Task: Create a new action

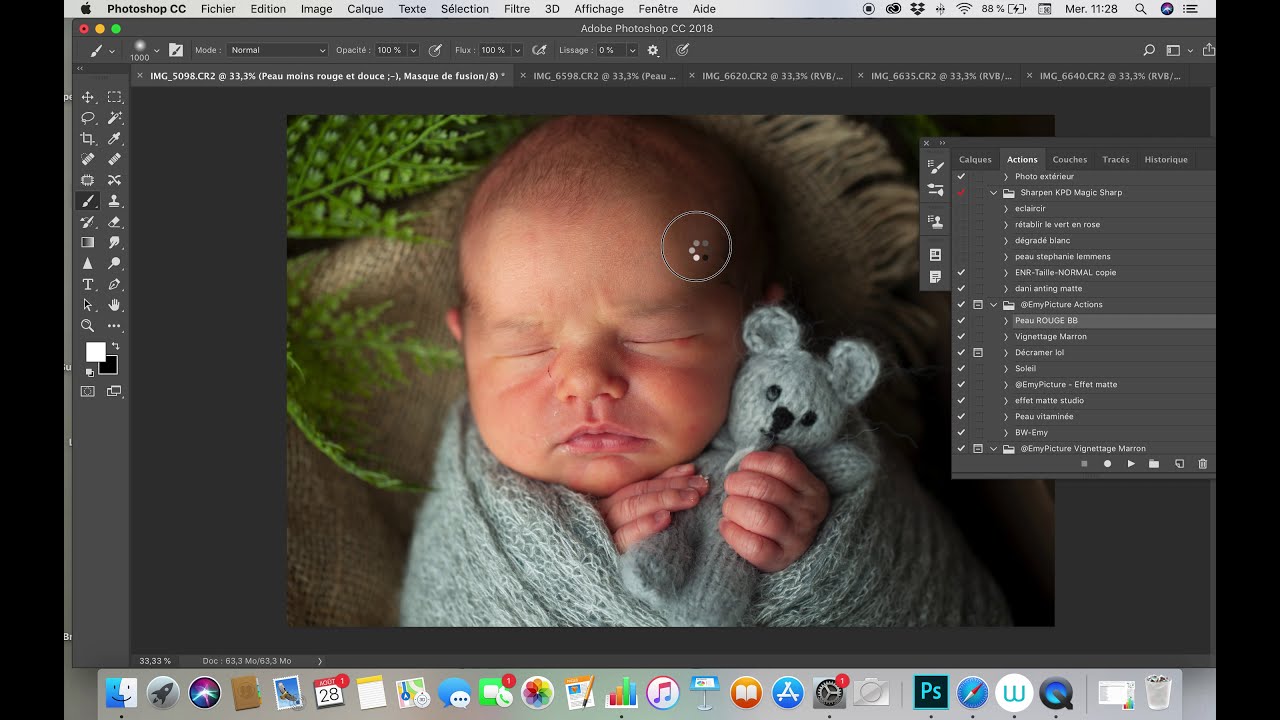Action: click(x=1179, y=464)
